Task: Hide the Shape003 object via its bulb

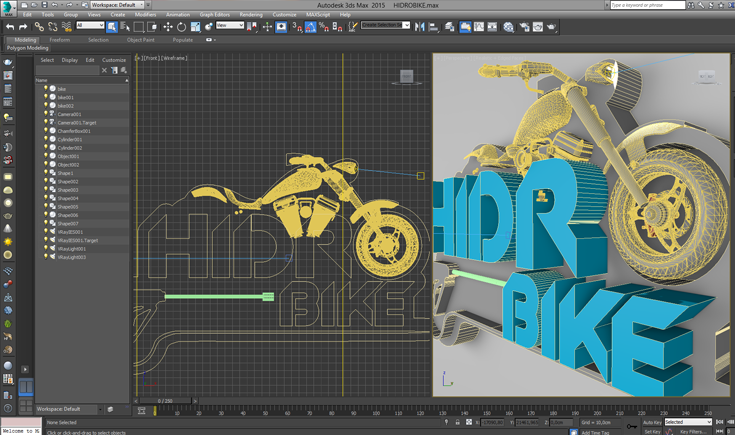Action: click(x=46, y=190)
